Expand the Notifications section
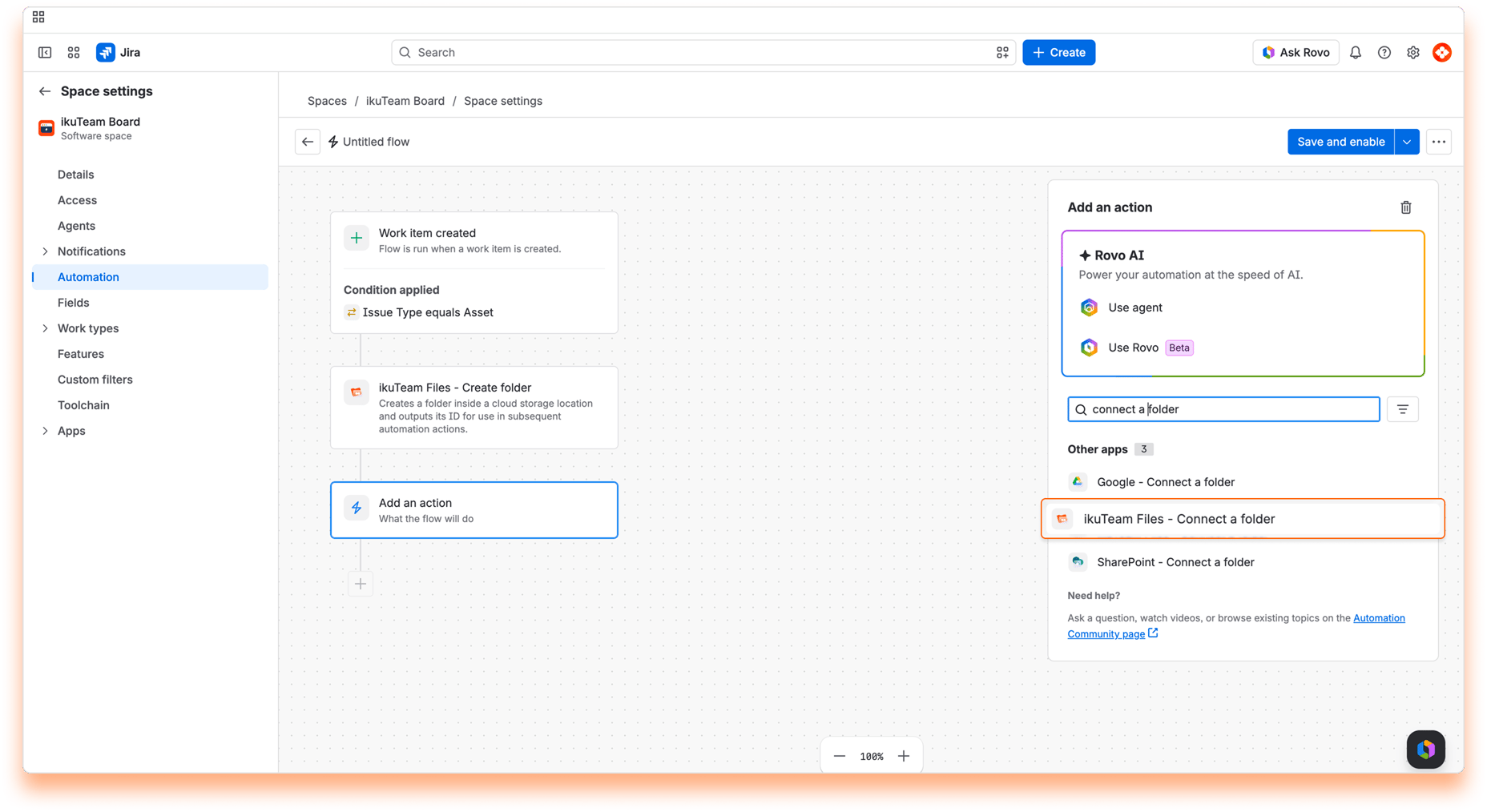 pos(45,251)
